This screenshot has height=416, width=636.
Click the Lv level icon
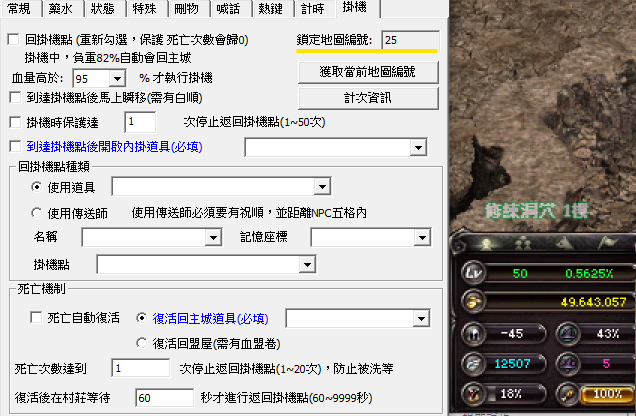(x=473, y=275)
